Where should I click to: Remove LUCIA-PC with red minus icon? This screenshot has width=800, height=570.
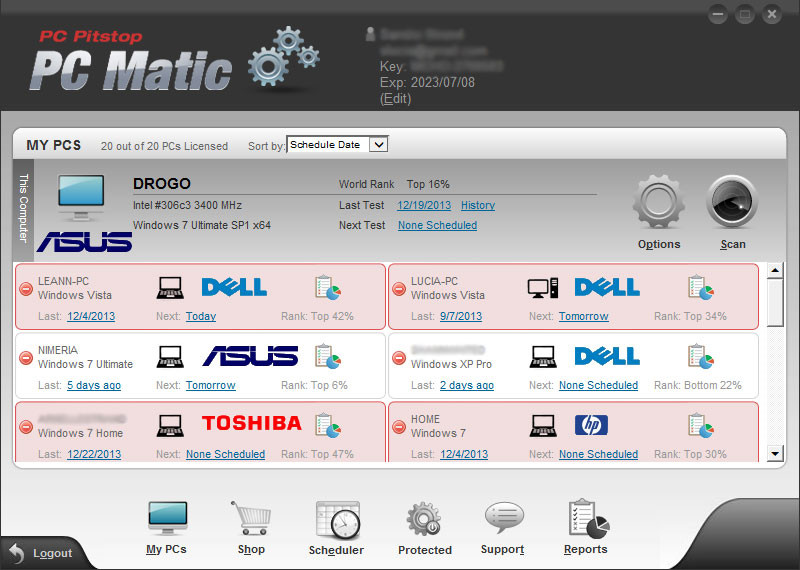[399, 289]
